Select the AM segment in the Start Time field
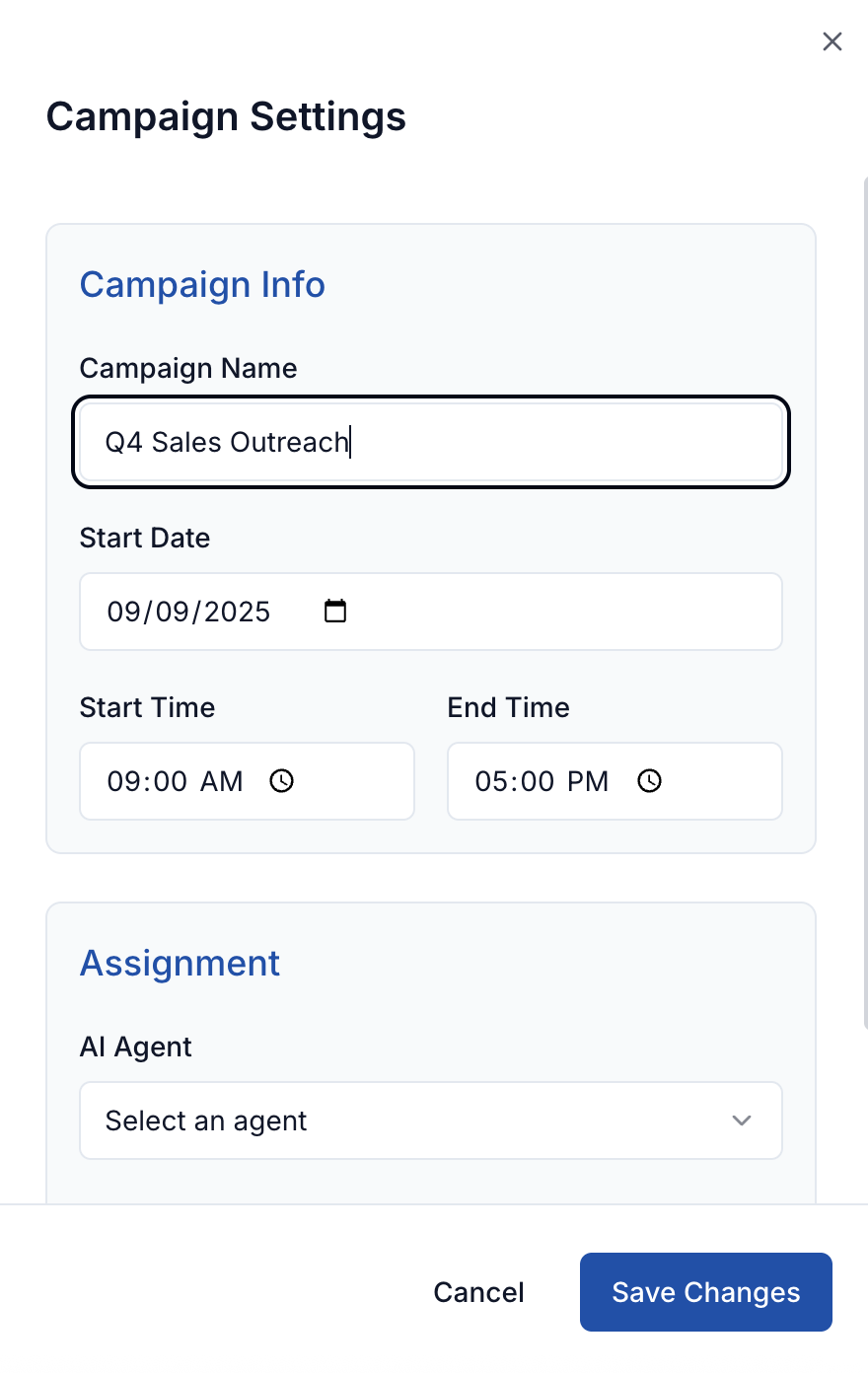The width and height of the screenshot is (868, 1373). tap(221, 781)
